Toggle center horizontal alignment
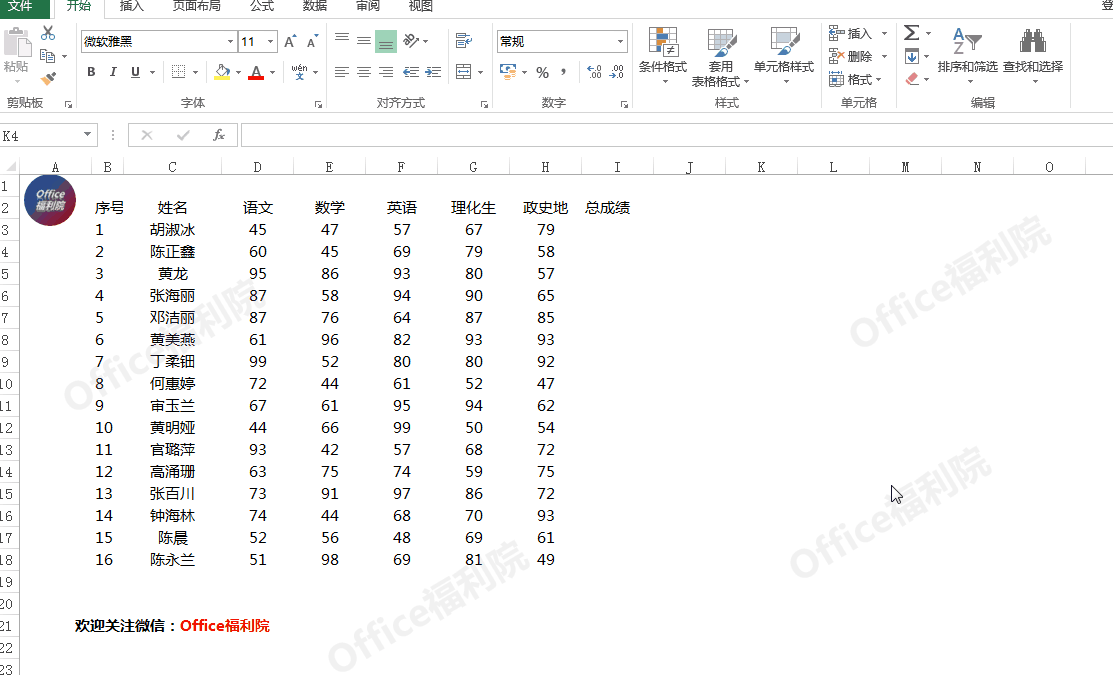Viewport: 1113px width, 675px height. 363,72
